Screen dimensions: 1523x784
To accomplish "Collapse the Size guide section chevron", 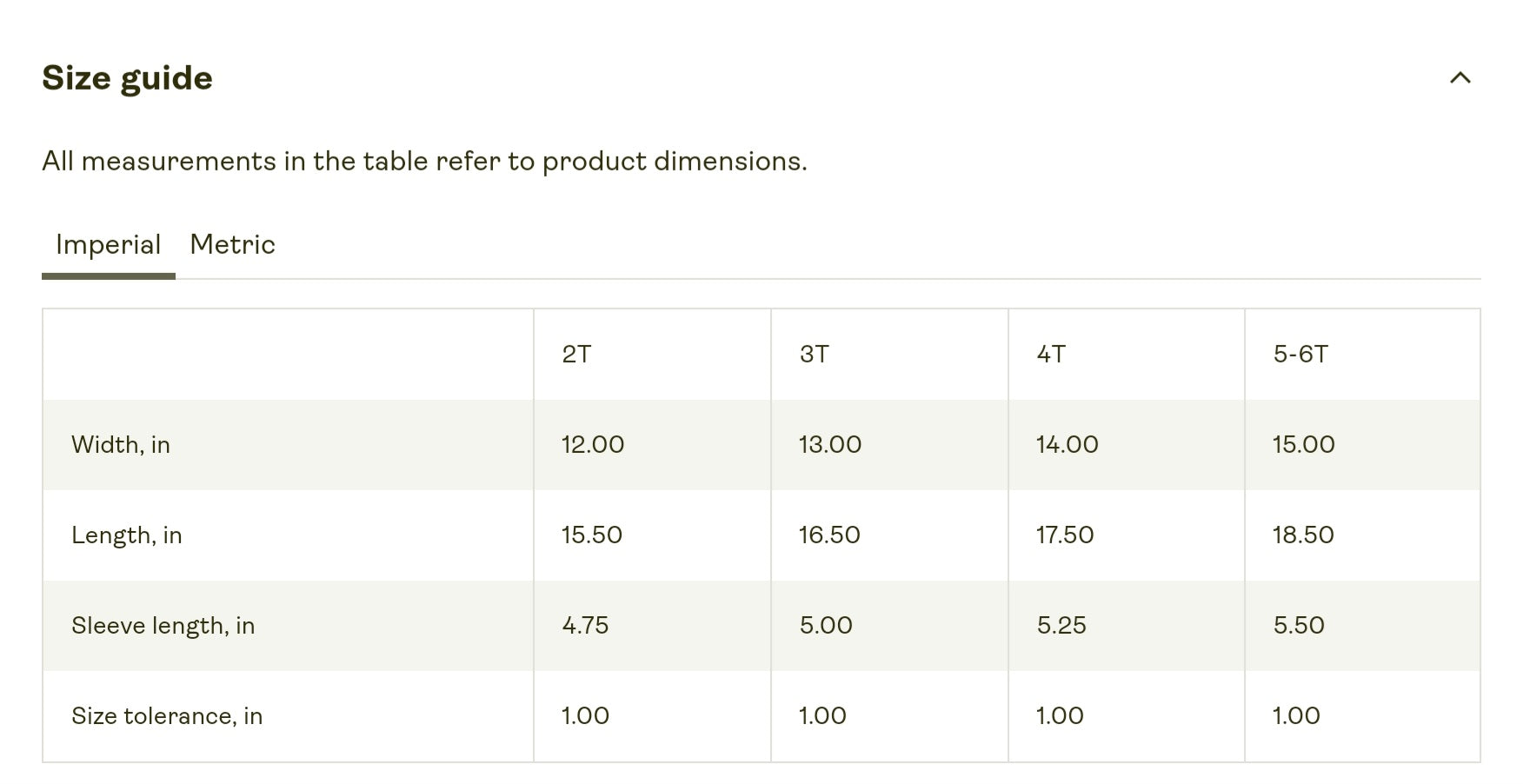I will 1460,78.
